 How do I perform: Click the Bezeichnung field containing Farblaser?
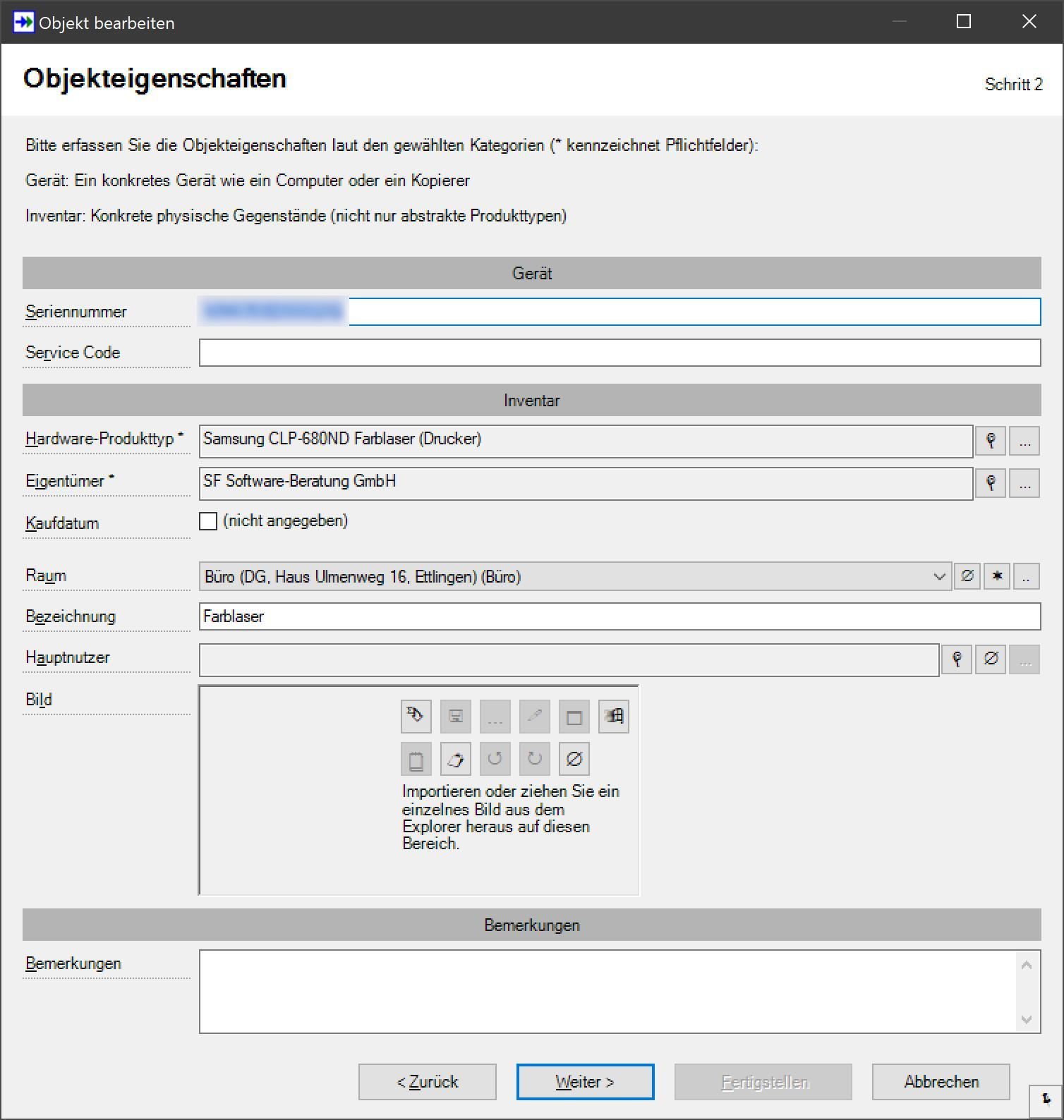pyautogui.click(x=620, y=616)
